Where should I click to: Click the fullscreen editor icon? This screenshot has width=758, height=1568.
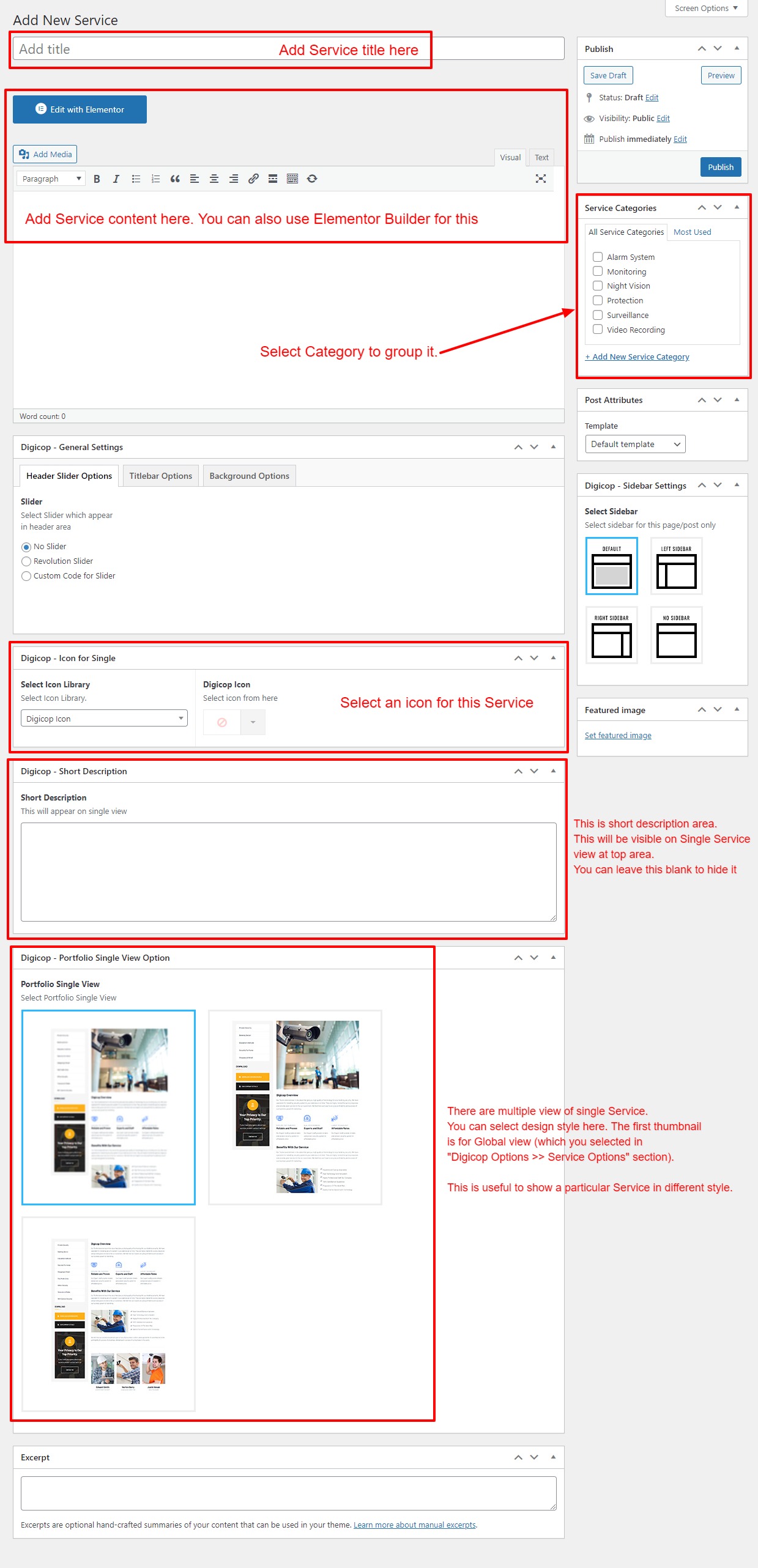click(x=540, y=179)
